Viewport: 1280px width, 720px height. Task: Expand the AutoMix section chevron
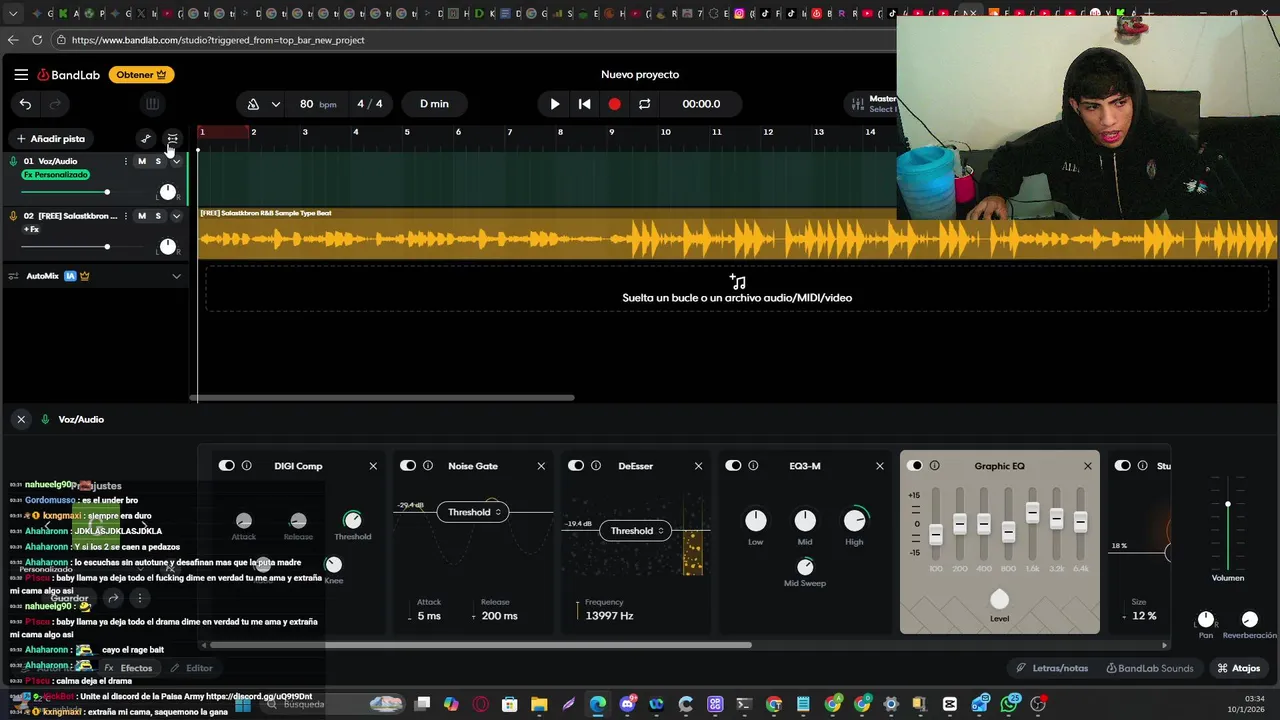[x=177, y=276]
